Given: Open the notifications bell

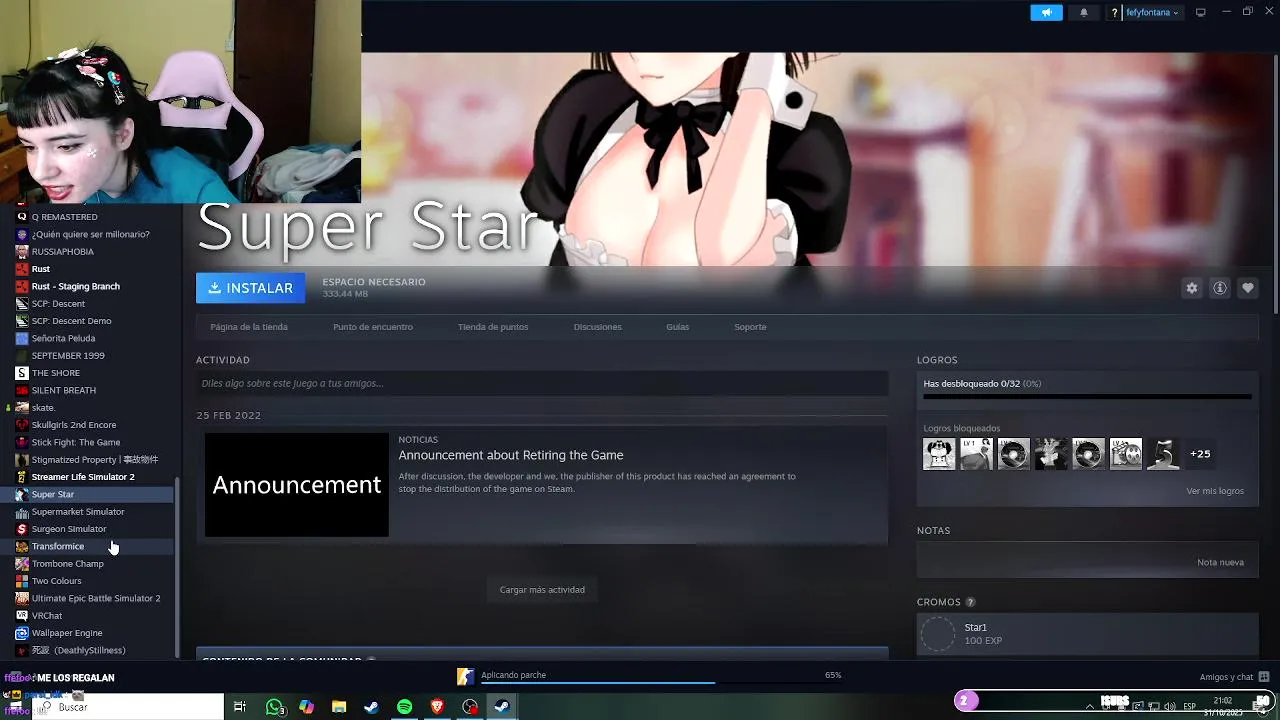Looking at the screenshot, I should click(1084, 13).
